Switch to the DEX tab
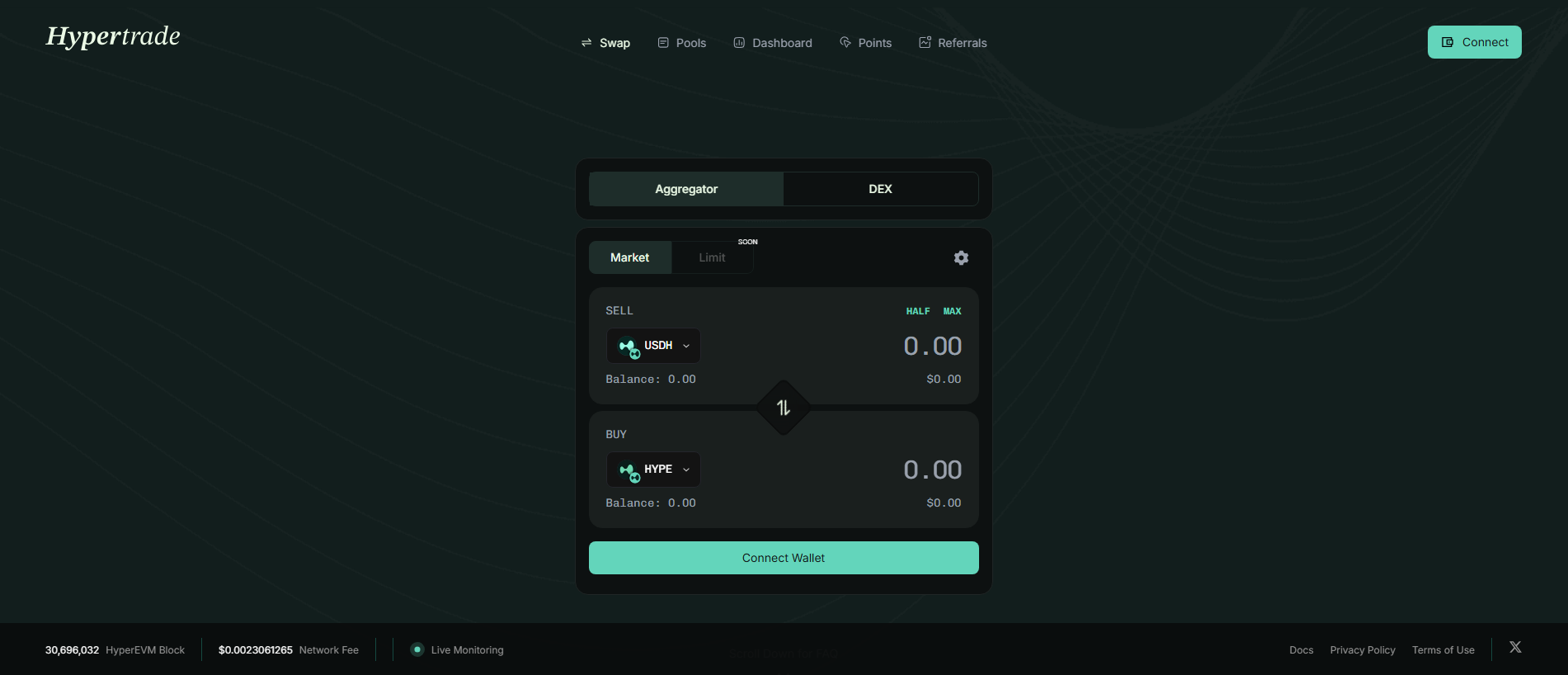Image resolution: width=1568 pixels, height=675 pixels. [880, 189]
